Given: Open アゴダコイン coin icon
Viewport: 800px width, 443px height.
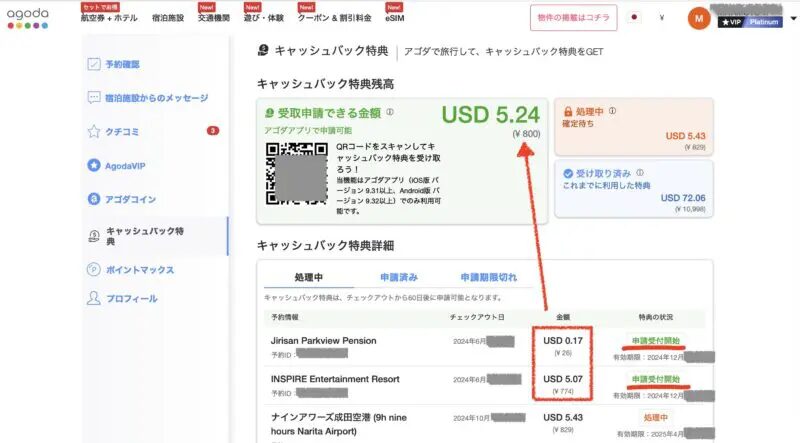Looking at the screenshot, I should [94, 199].
